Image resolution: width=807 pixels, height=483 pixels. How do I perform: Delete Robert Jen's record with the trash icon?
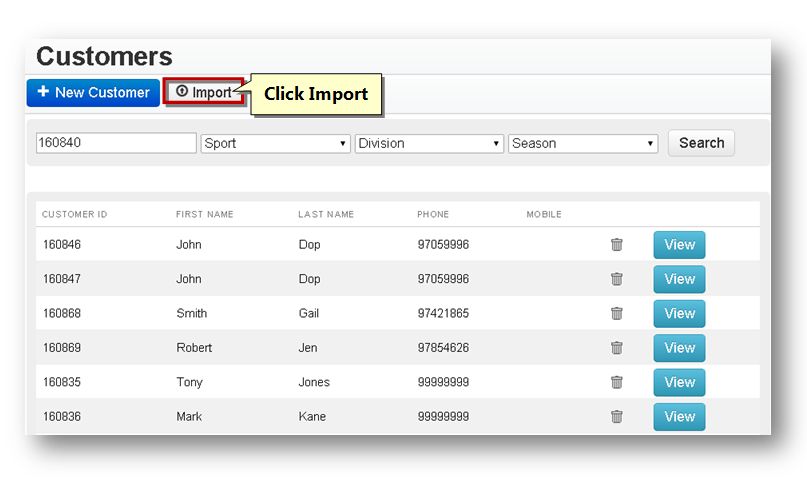pos(617,348)
